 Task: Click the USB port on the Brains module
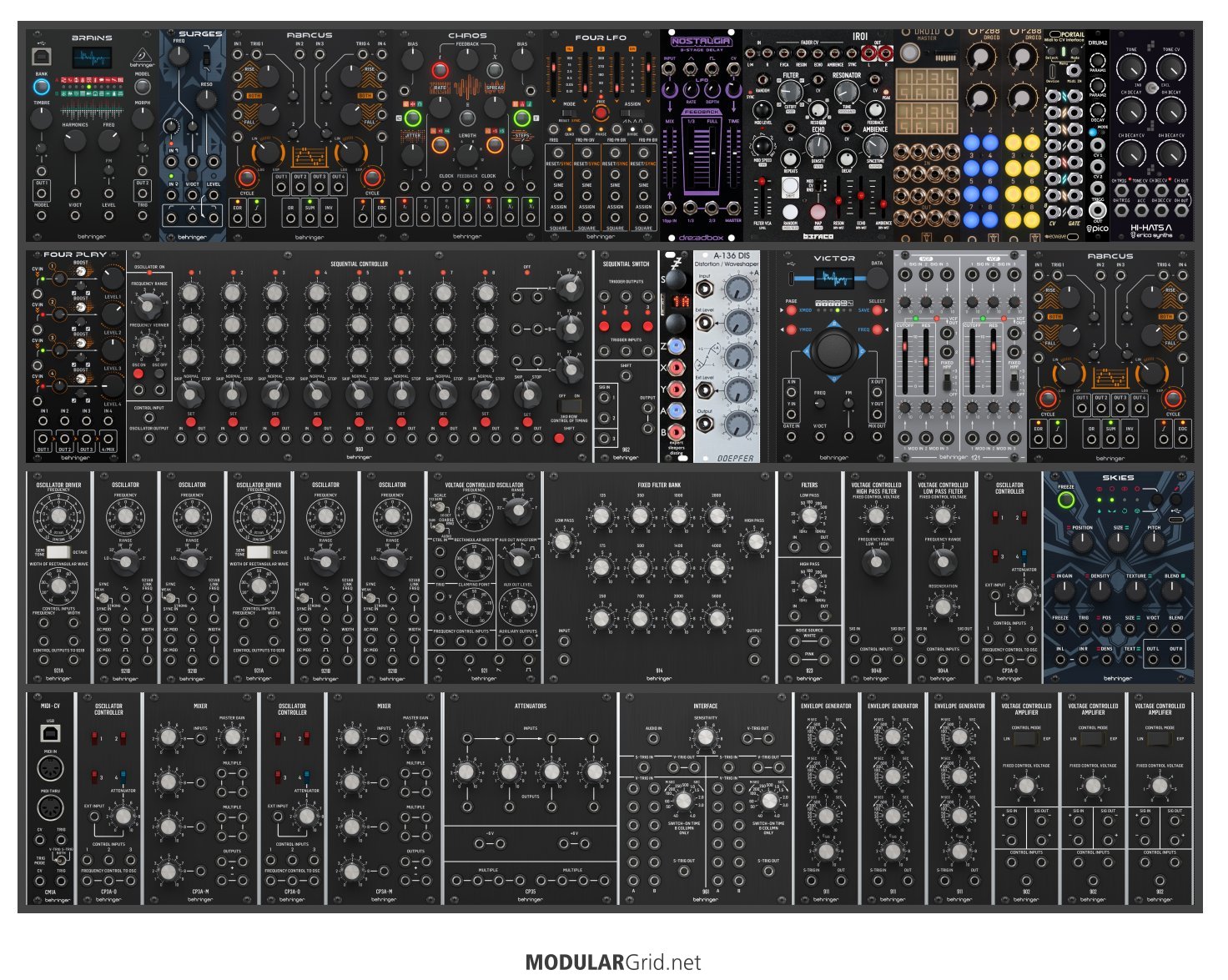click(x=41, y=56)
